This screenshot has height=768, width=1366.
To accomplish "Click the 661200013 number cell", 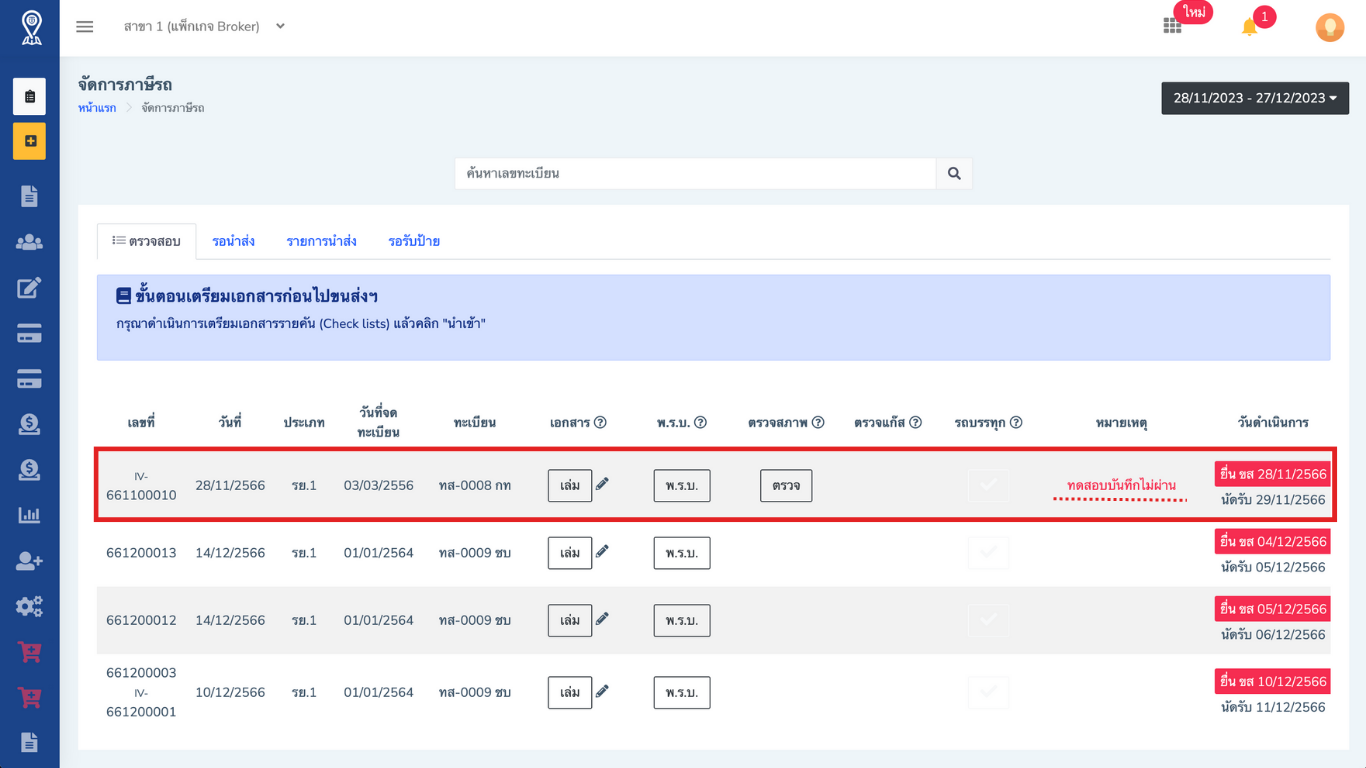I will (x=141, y=553).
